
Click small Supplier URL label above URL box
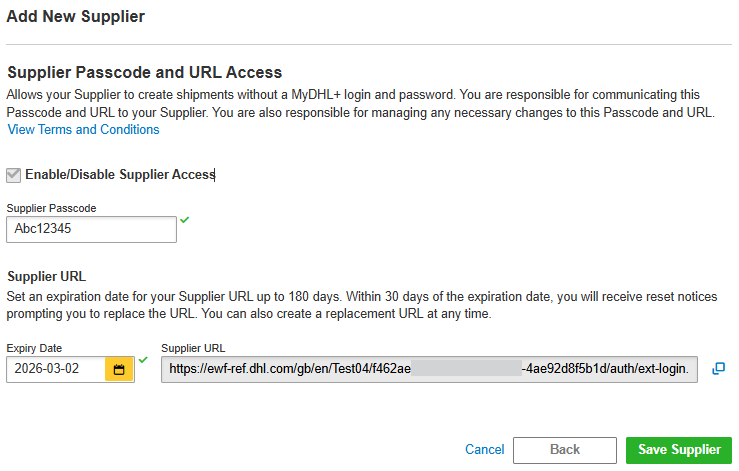193,348
